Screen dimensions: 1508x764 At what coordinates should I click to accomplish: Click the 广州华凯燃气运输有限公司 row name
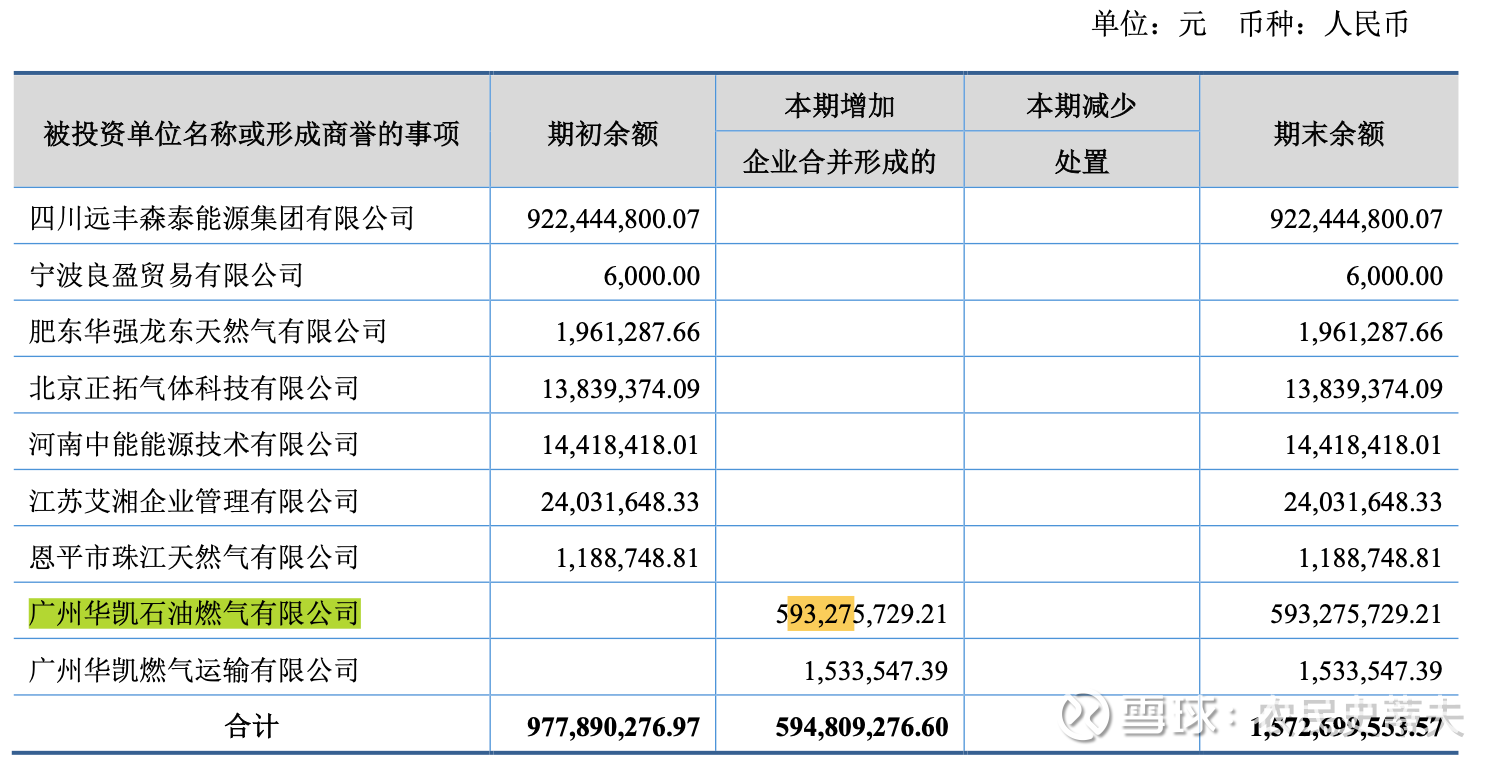(x=194, y=669)
